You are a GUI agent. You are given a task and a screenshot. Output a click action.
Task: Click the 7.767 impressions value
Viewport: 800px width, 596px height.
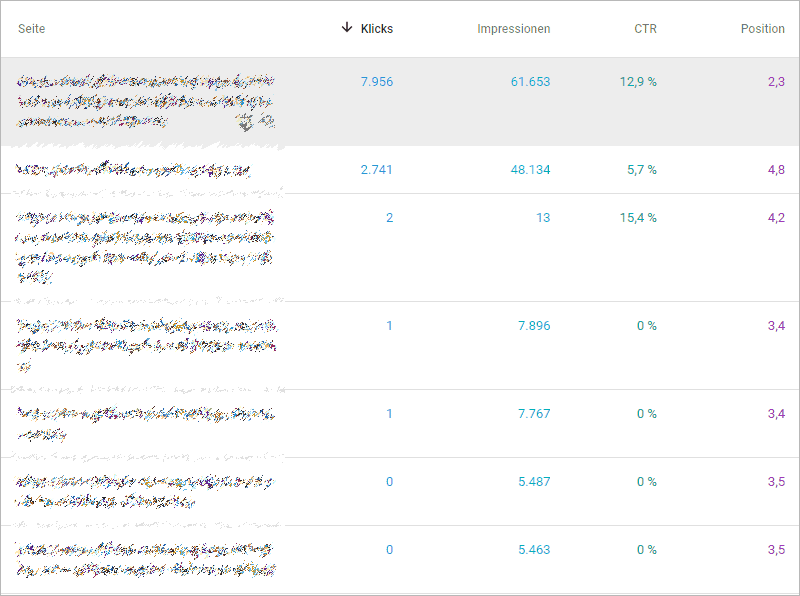pyautogui.click(x=534, y=414)
